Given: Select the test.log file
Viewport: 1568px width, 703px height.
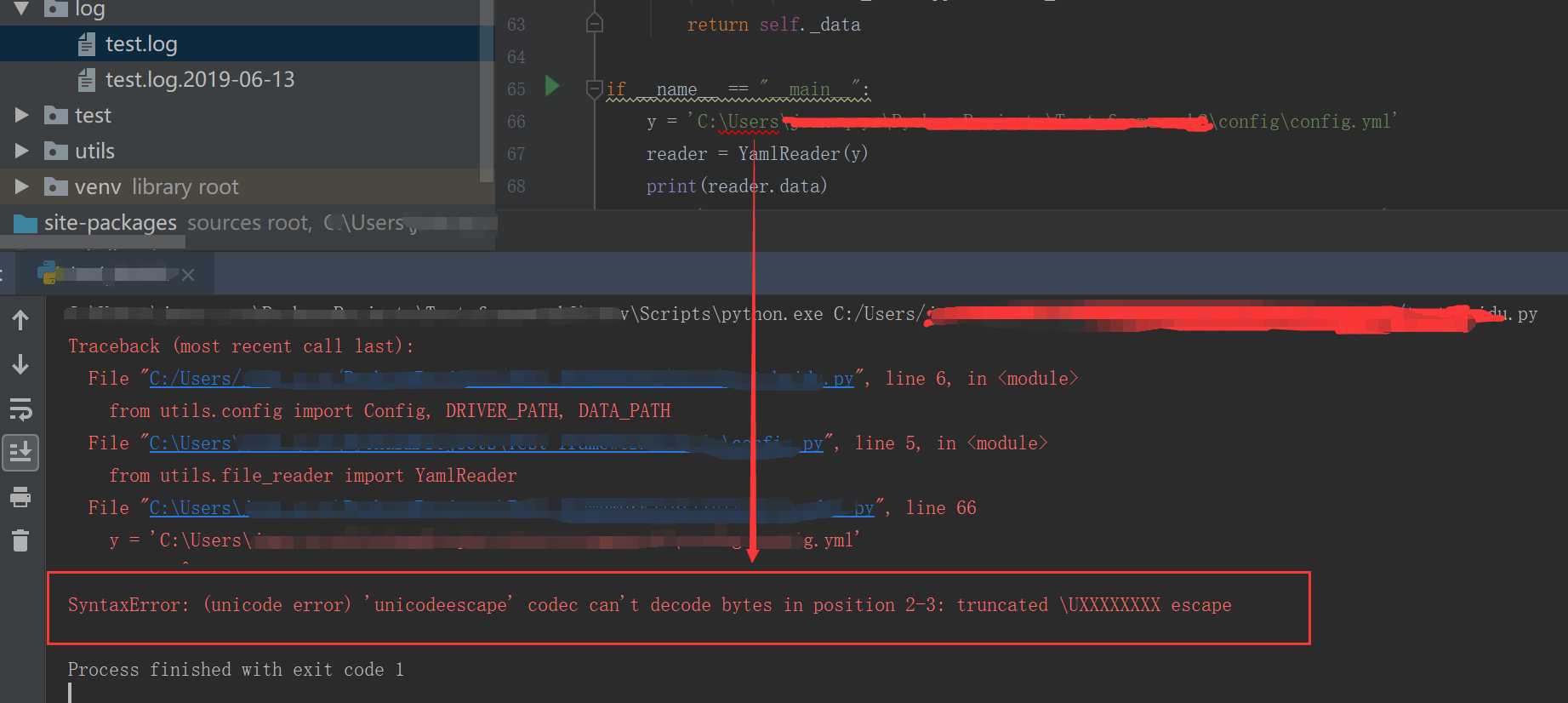Looking at the screenshot, I should (140, 44).
